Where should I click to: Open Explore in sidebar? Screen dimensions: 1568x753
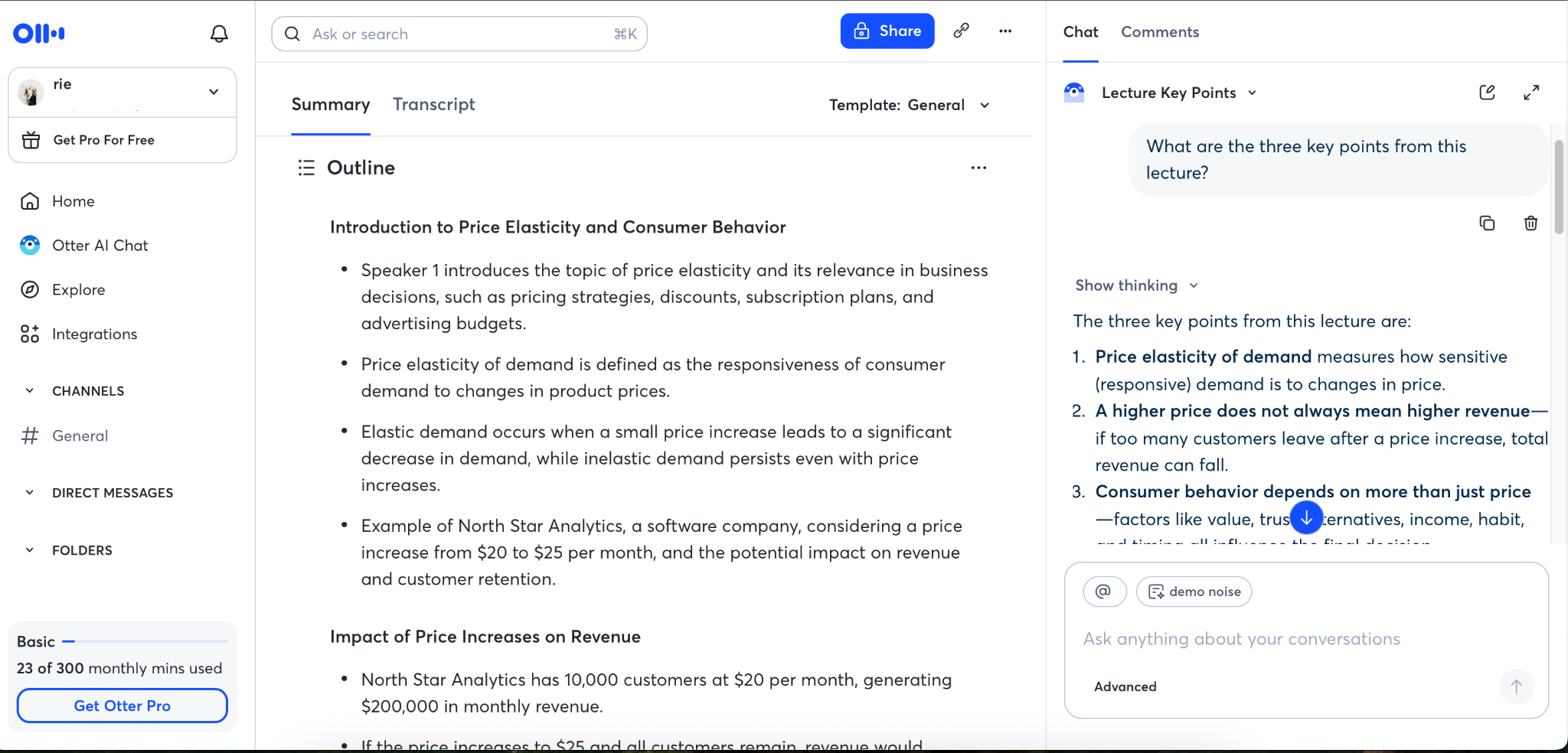tap(63, 290)
